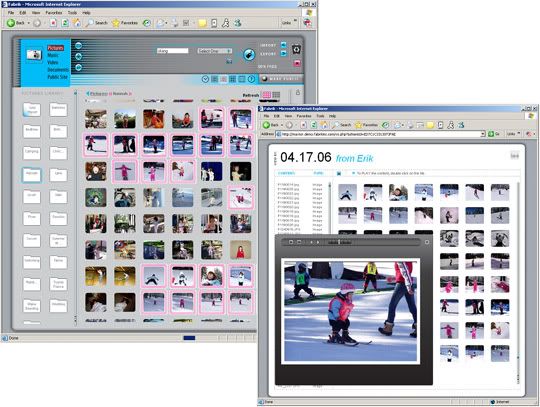Click the square icon at the viewer bar's right end

tap(427, 242)
